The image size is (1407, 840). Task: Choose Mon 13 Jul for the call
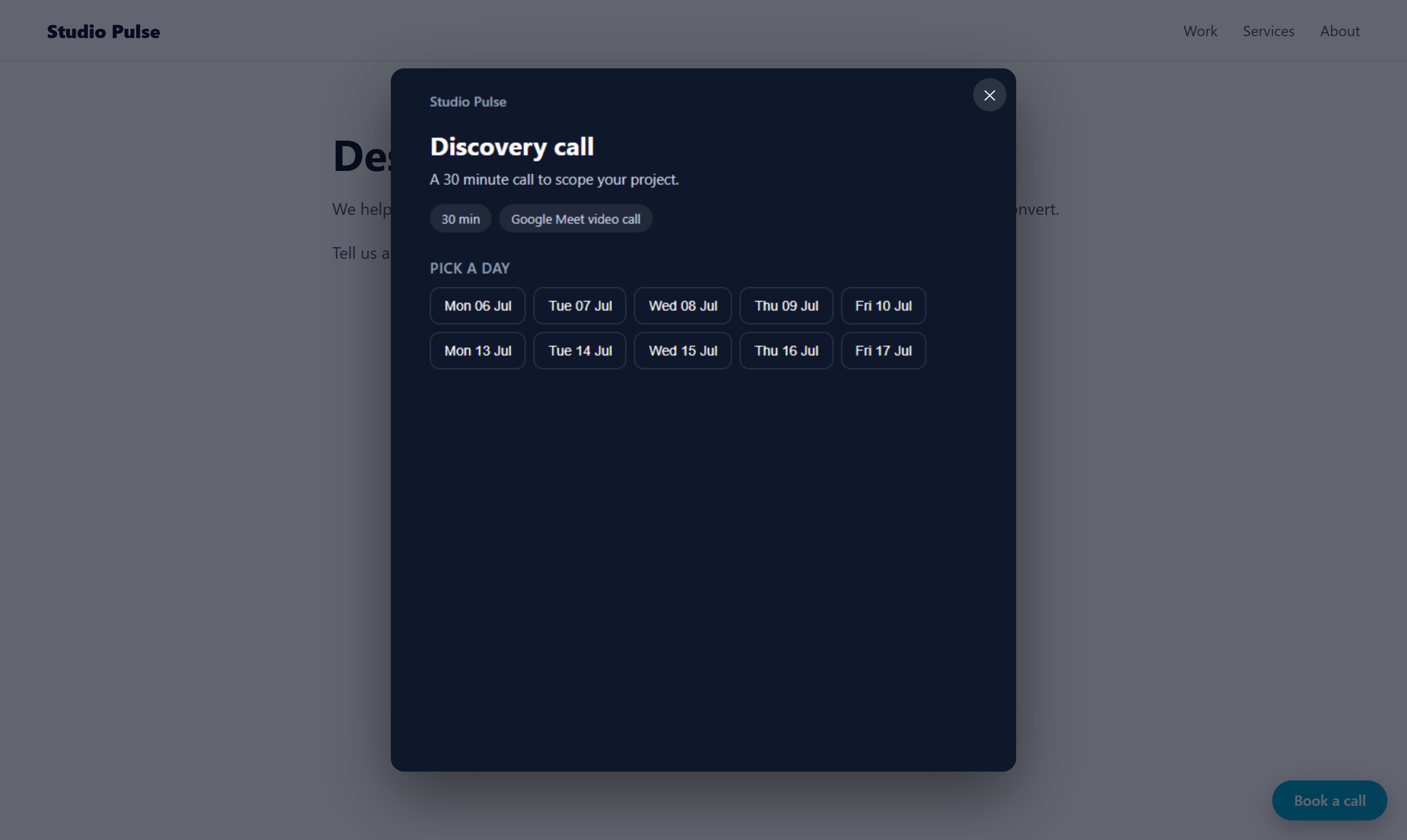pyautogui.click(x=477, y=351)
